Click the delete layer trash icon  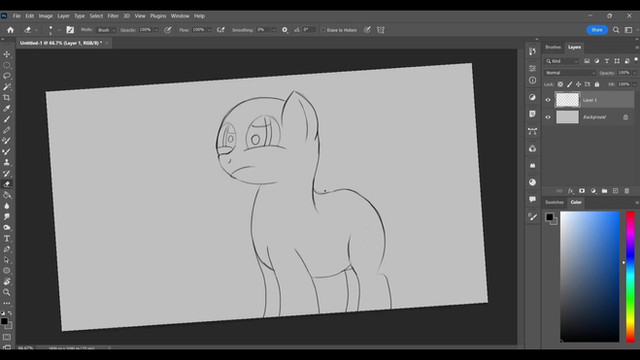[x=627, y=191]
